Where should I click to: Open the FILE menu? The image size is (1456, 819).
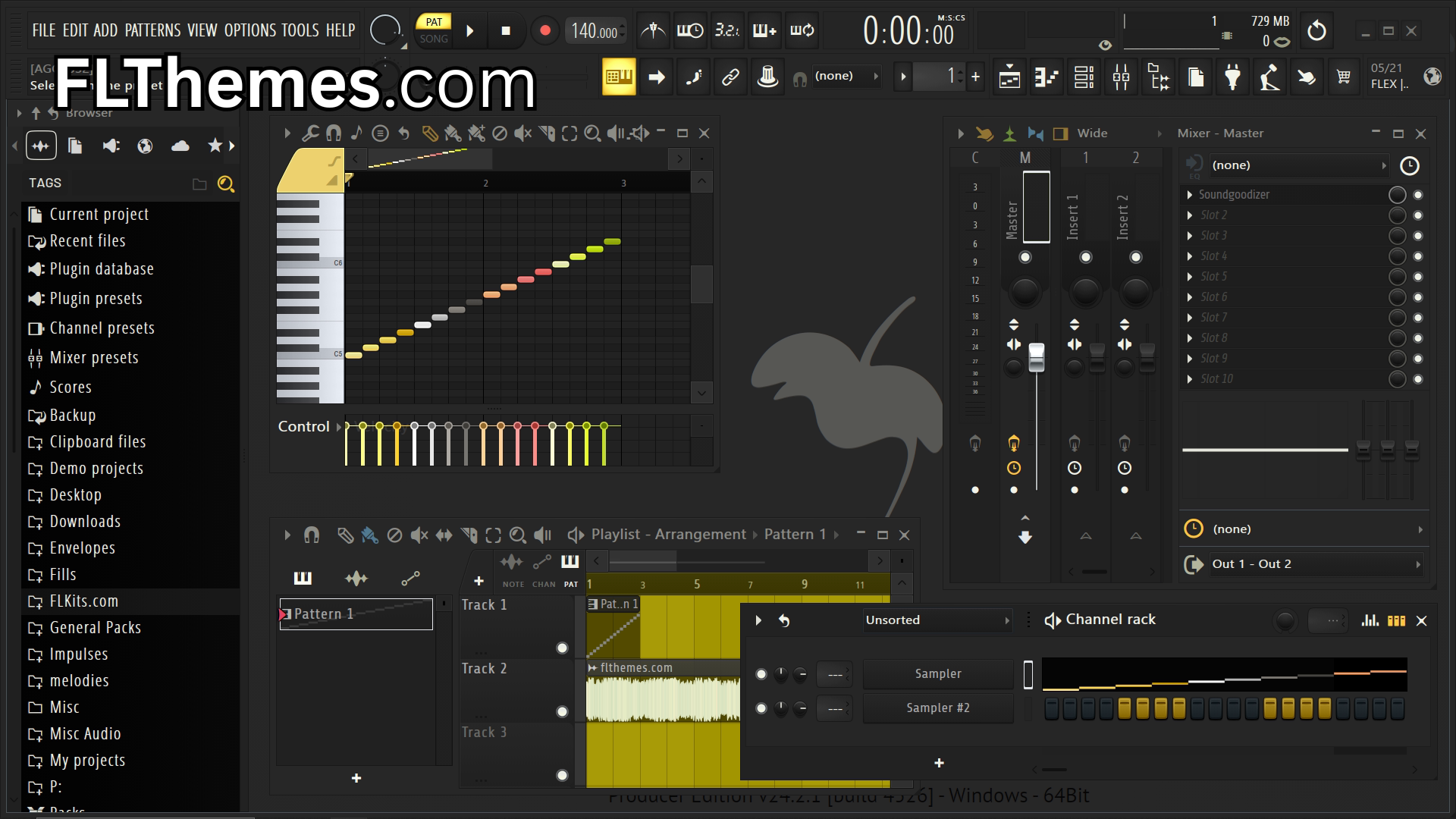point(44,30)
